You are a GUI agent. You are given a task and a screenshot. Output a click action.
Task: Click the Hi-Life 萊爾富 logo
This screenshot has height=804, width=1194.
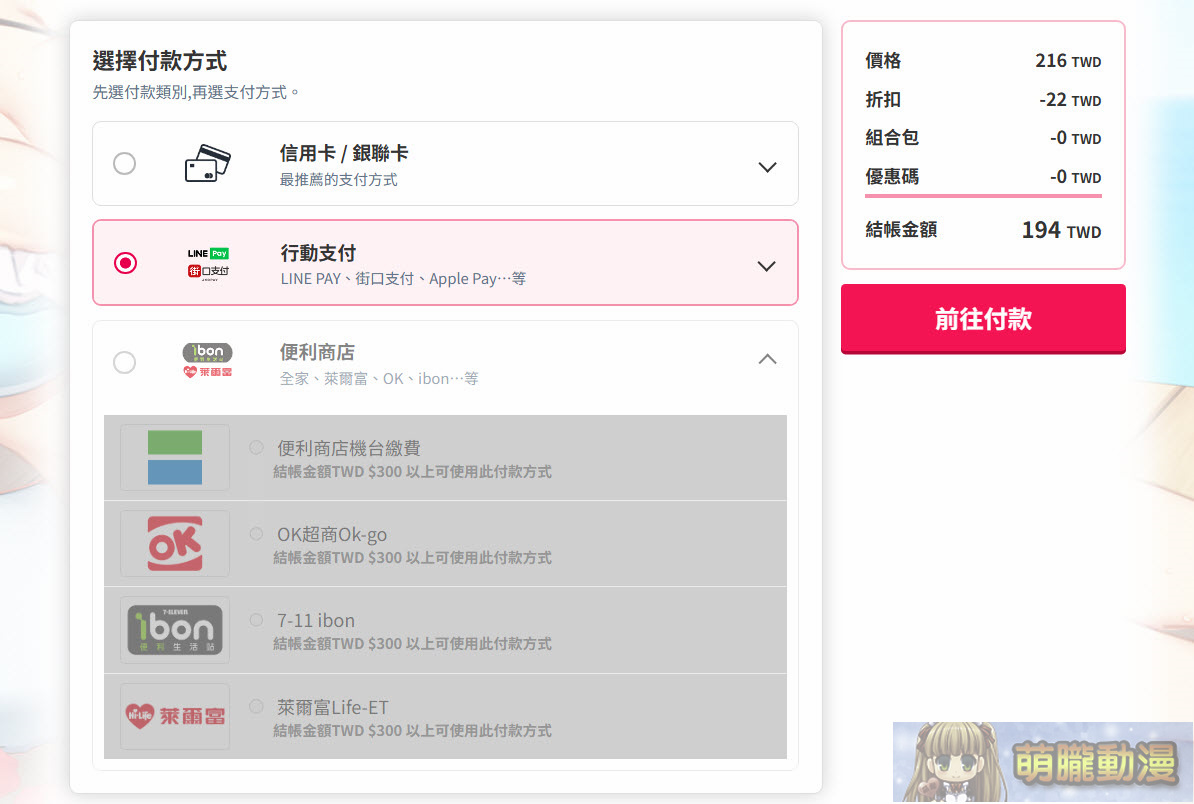click(x=175, y=716)
